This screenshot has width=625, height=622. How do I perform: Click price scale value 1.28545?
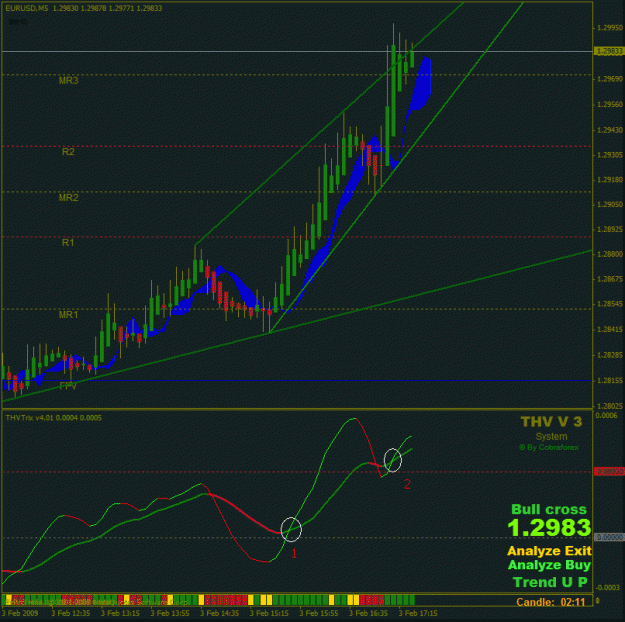(x=609, y=304)
